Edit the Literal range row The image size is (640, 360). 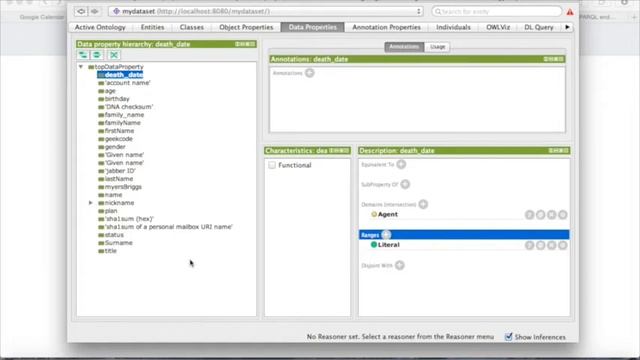pos(562,245)
